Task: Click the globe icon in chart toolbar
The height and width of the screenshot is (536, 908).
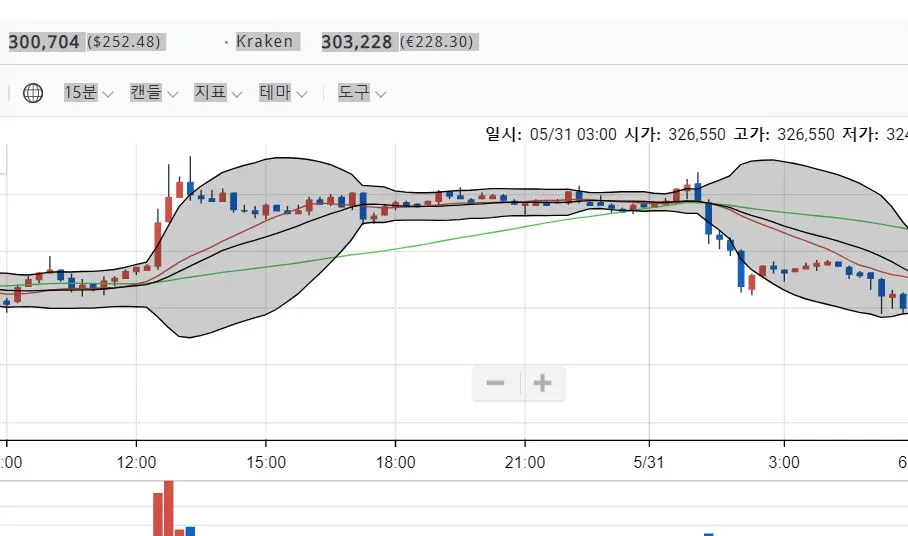Action: point(33,93)
